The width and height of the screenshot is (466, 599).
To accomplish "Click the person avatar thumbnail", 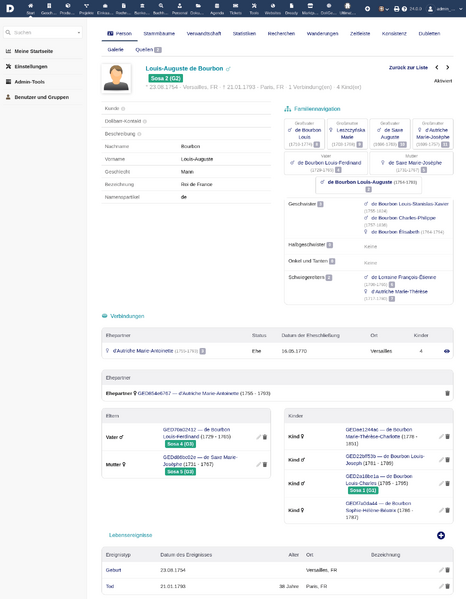I will pos(116,78).
